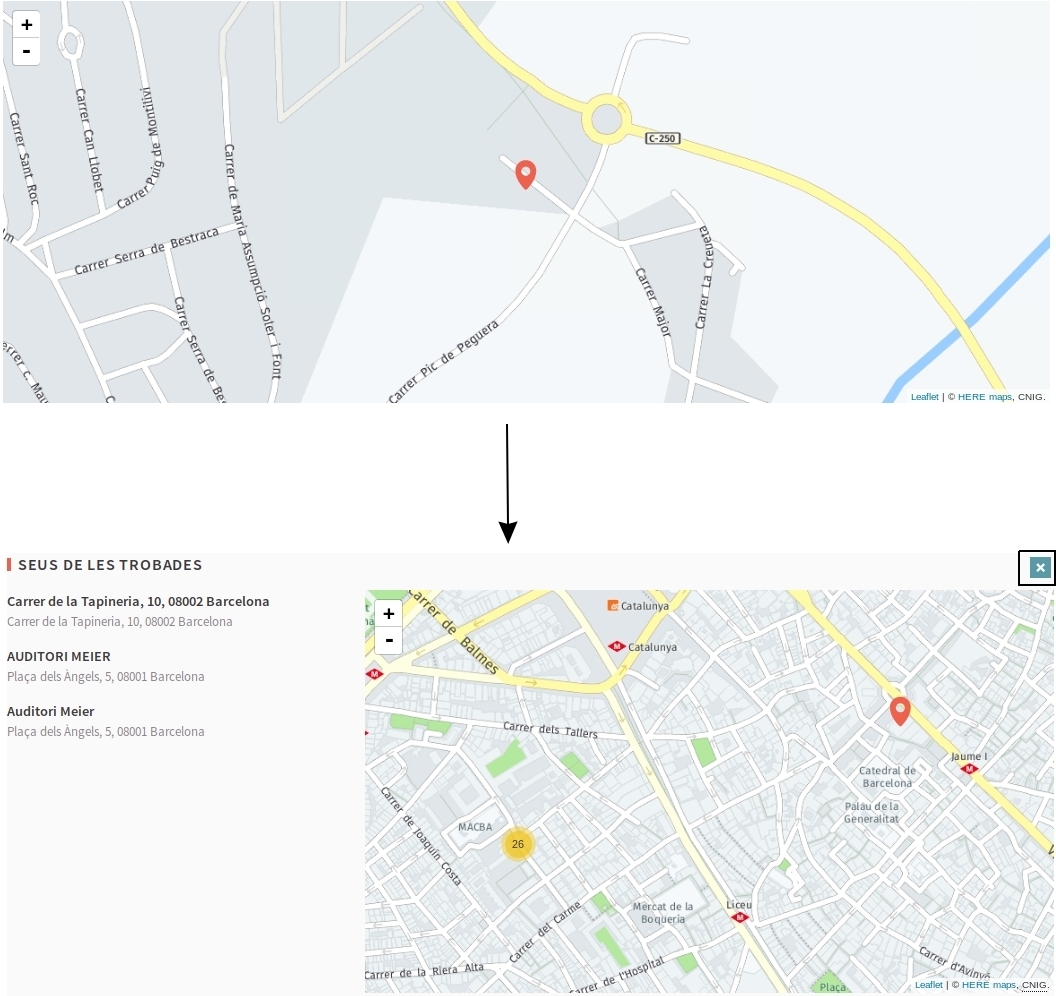Click the red pin near Catedral de Barcelona

click(x=900, y=710)
